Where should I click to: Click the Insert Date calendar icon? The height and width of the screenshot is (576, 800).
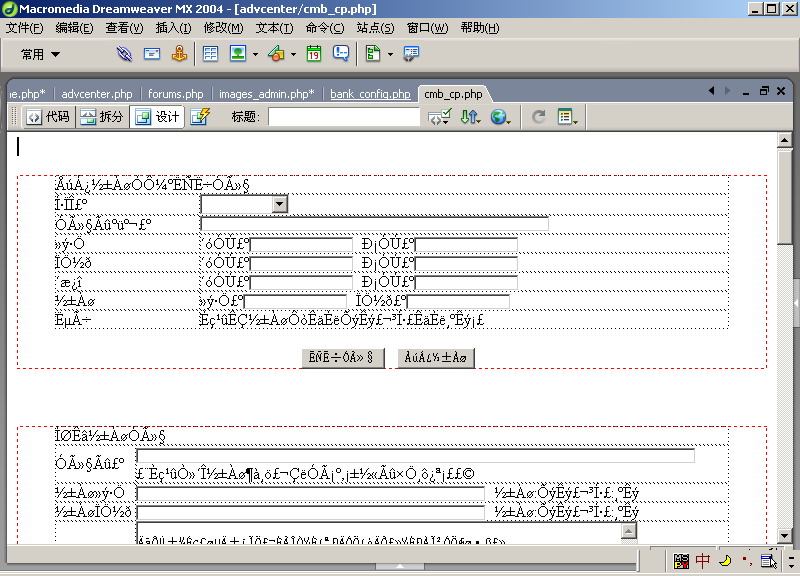tap(314, 54)
